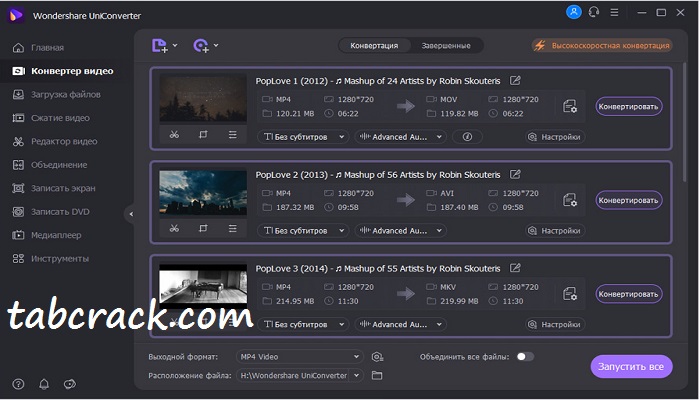
Task: Open the add files dropdown arrow
Action: (175, 45)
